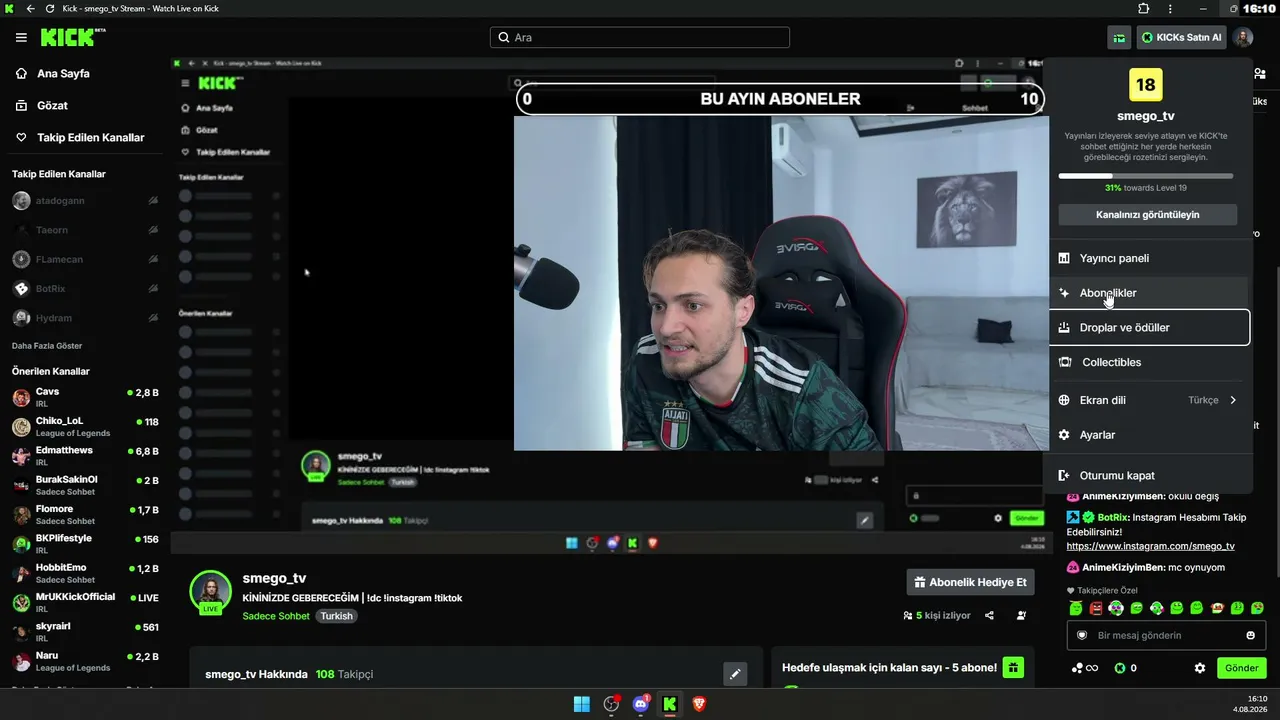Open followed channel atadogann
The image size is (1280, 720).
point(85,201)
